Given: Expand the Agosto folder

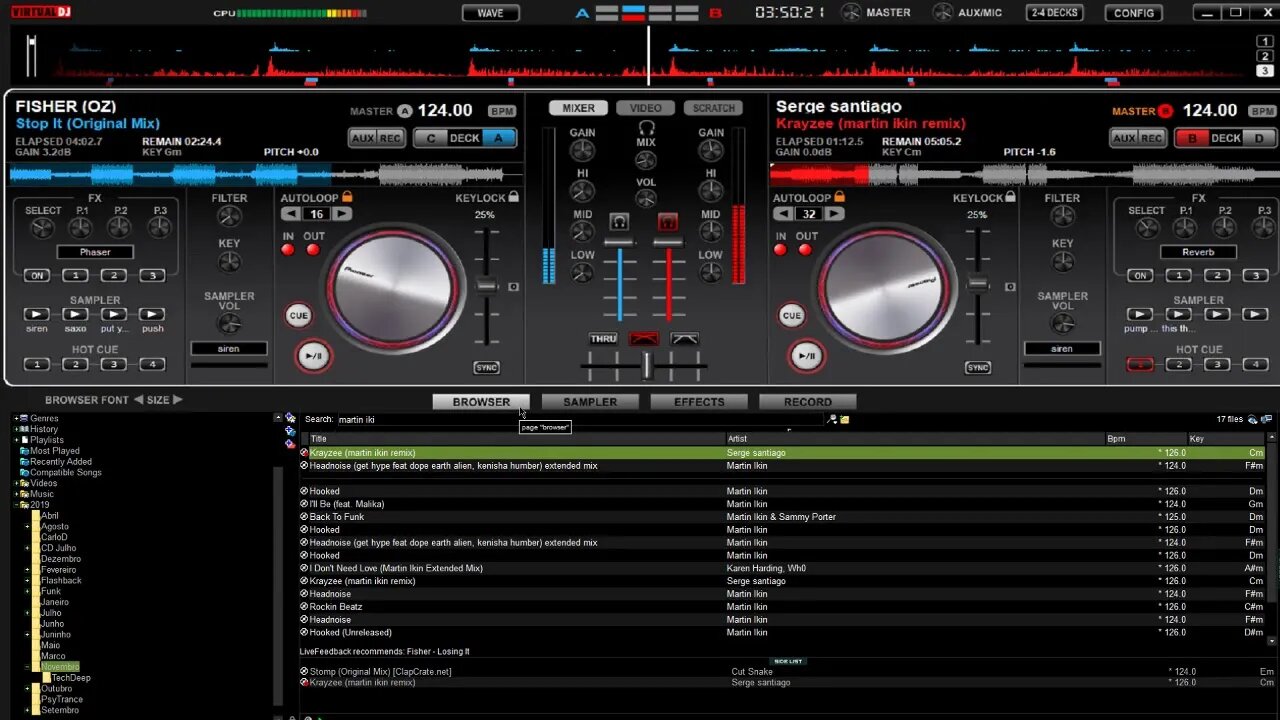Looking at the screenshot, I should (28, 527).
